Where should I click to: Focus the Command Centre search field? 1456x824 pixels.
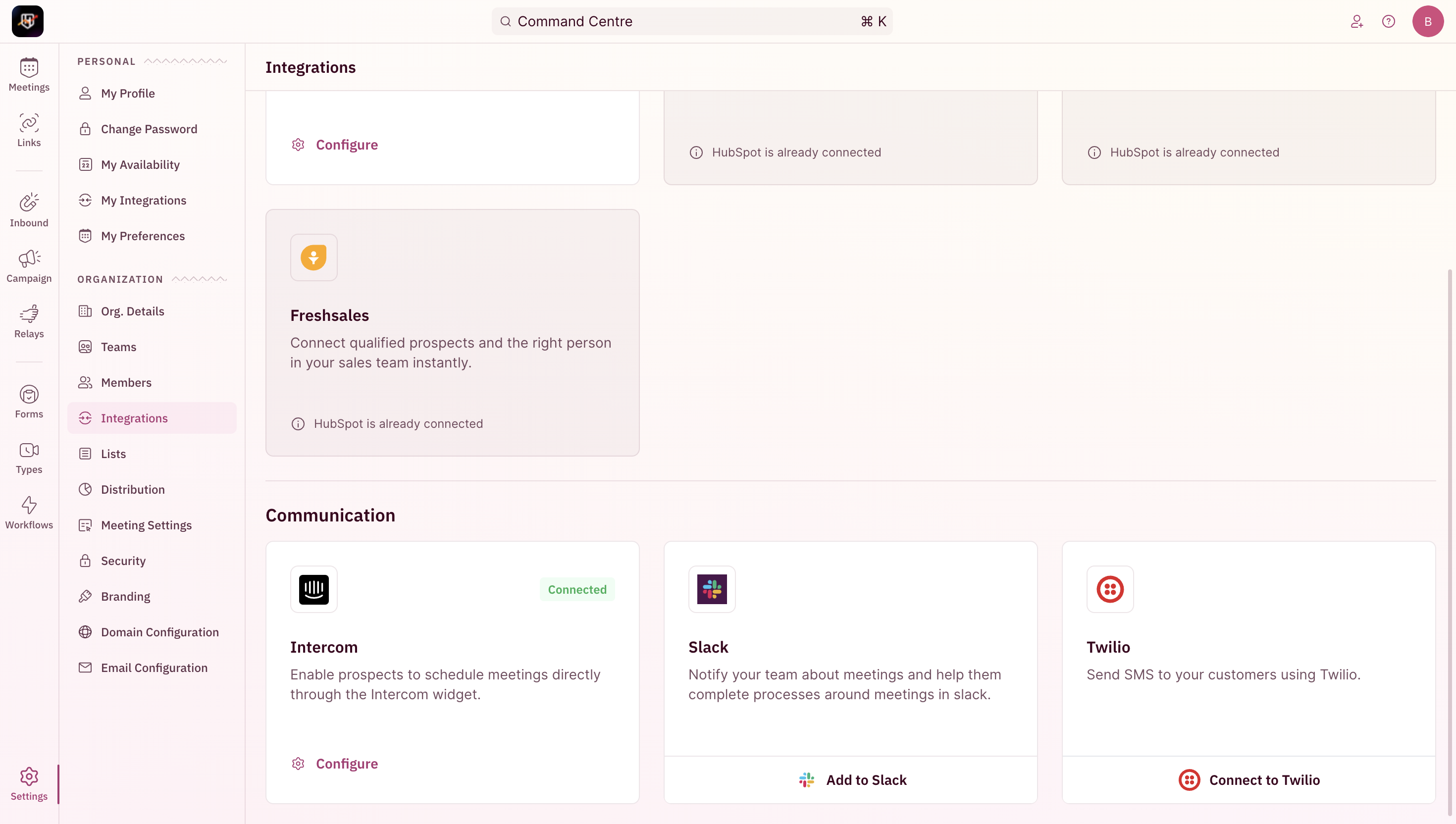click(x=691, y=21)
